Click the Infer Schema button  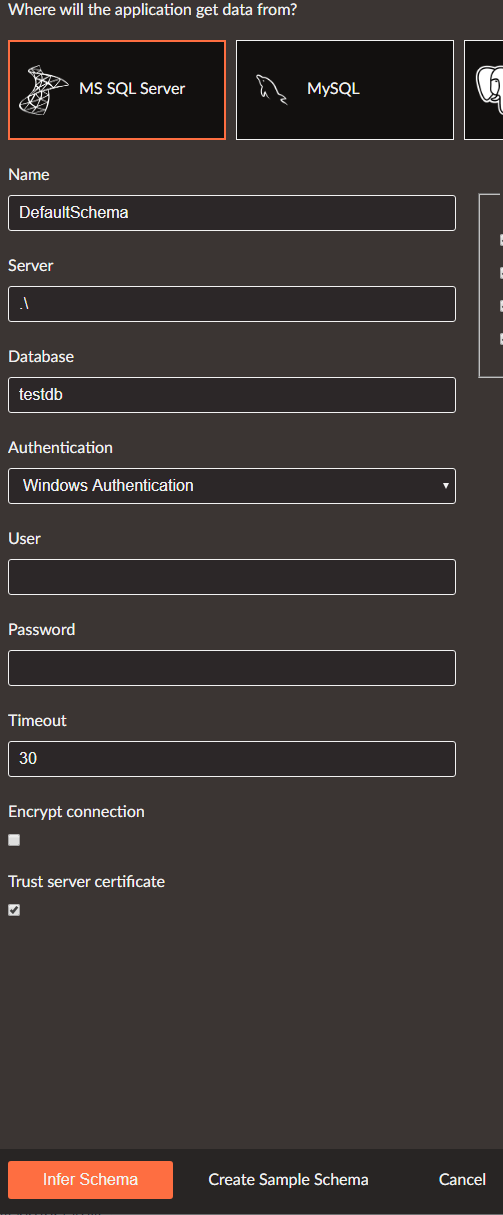(x=90, y=1180)
